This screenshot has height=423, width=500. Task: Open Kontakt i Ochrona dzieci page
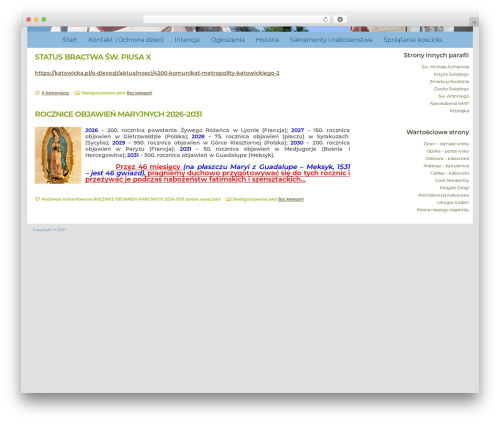tap(126, 40)
